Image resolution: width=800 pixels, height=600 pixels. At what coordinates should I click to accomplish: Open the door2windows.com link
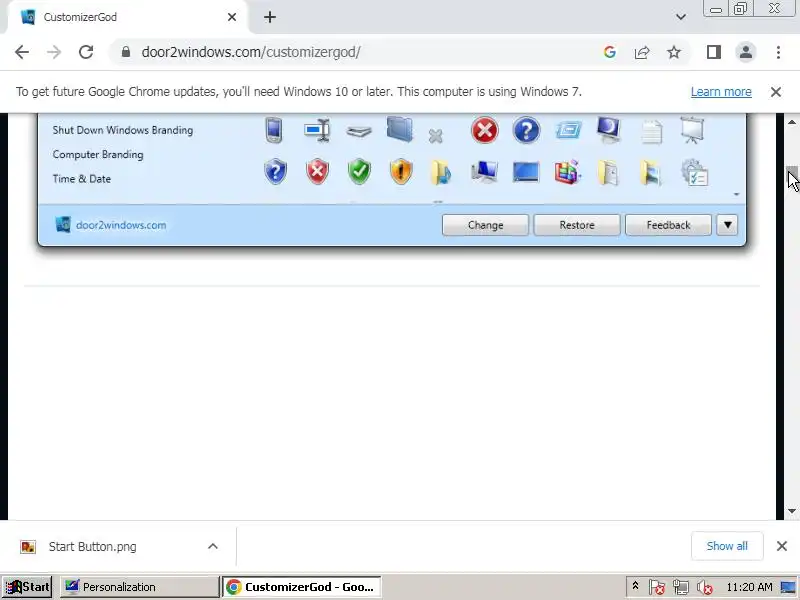(x=121, y=225)
